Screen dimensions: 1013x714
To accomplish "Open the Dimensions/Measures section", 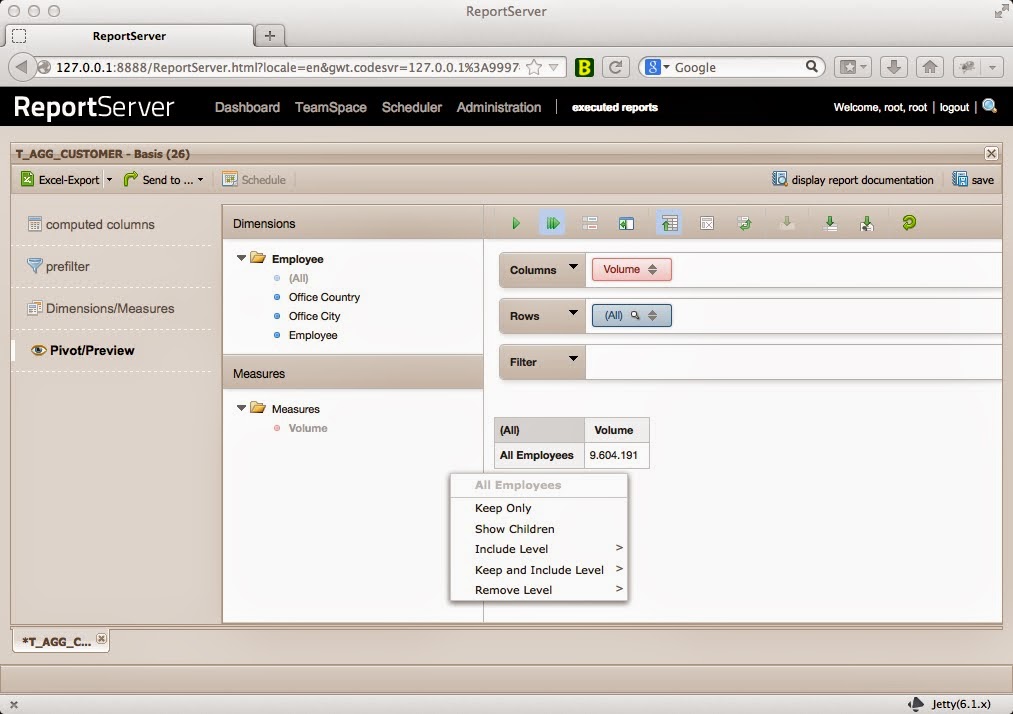I will (101, 308).
